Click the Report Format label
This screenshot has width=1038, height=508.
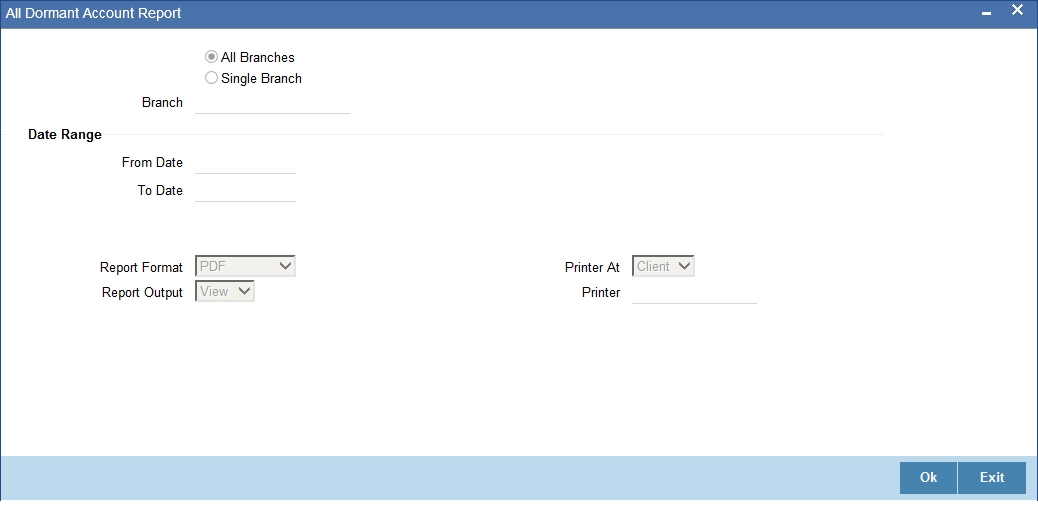coord(141,268)
